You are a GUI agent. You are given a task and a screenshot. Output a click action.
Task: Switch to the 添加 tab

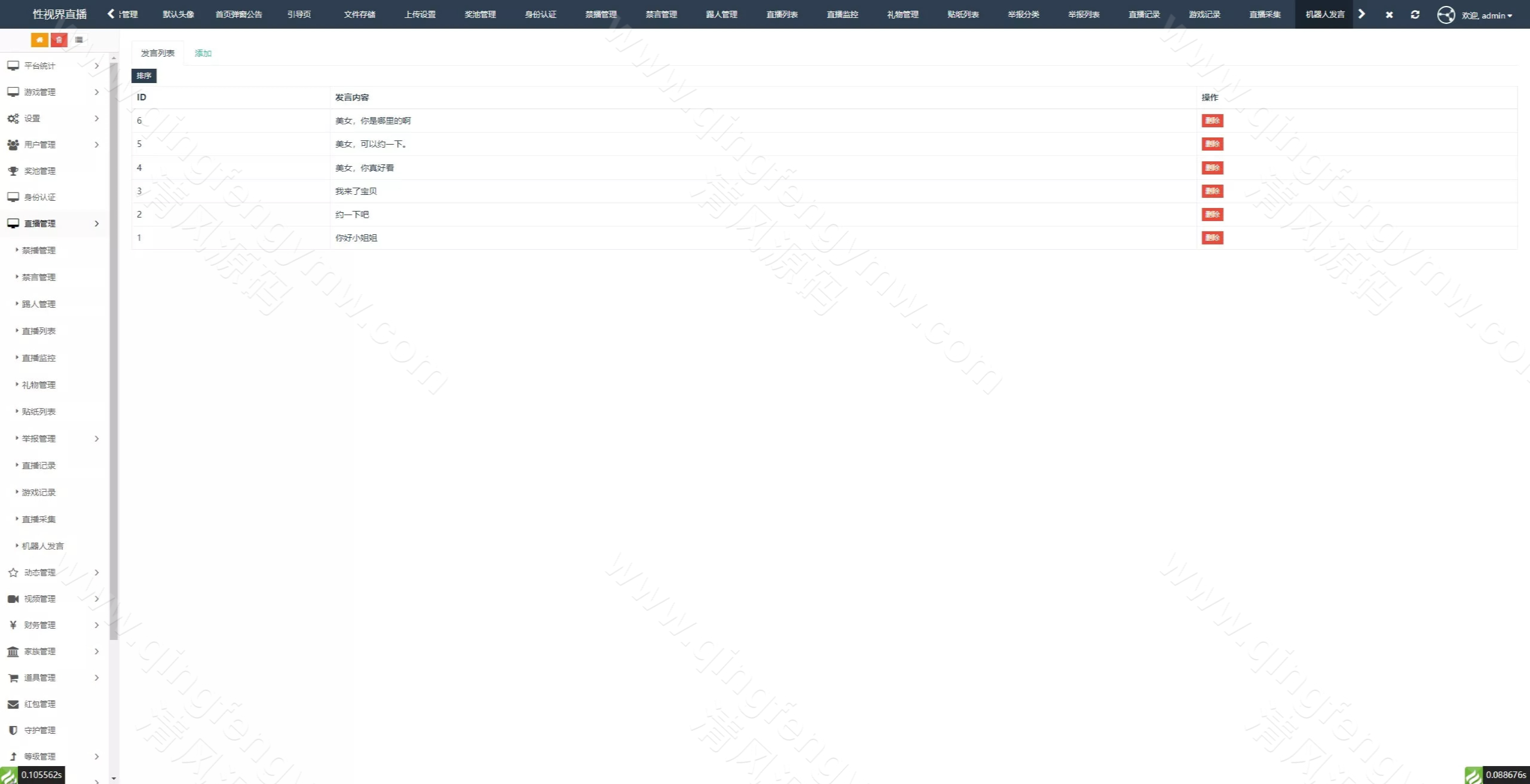(x=203, y=53)
